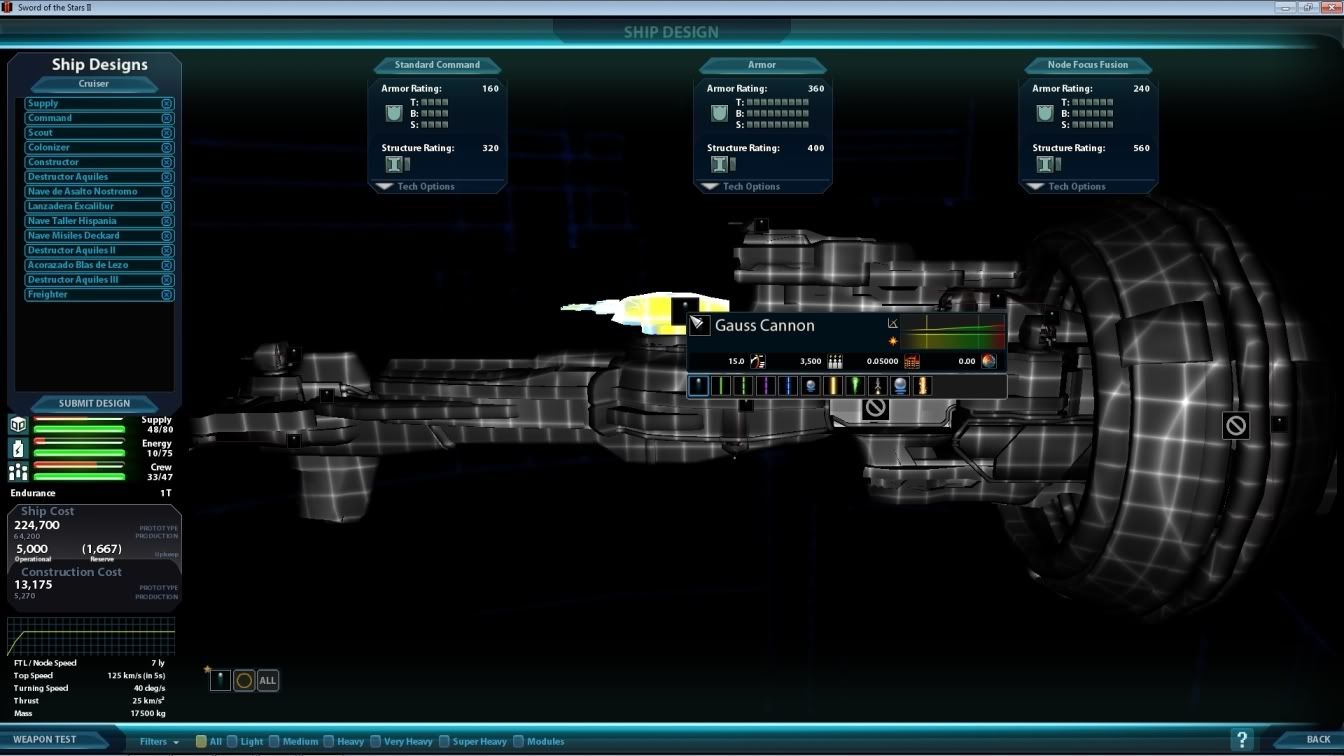This screenshot has height=756, width=1344.
Task: Select the purple beam weapon icon
Action: tap(766, 386)
